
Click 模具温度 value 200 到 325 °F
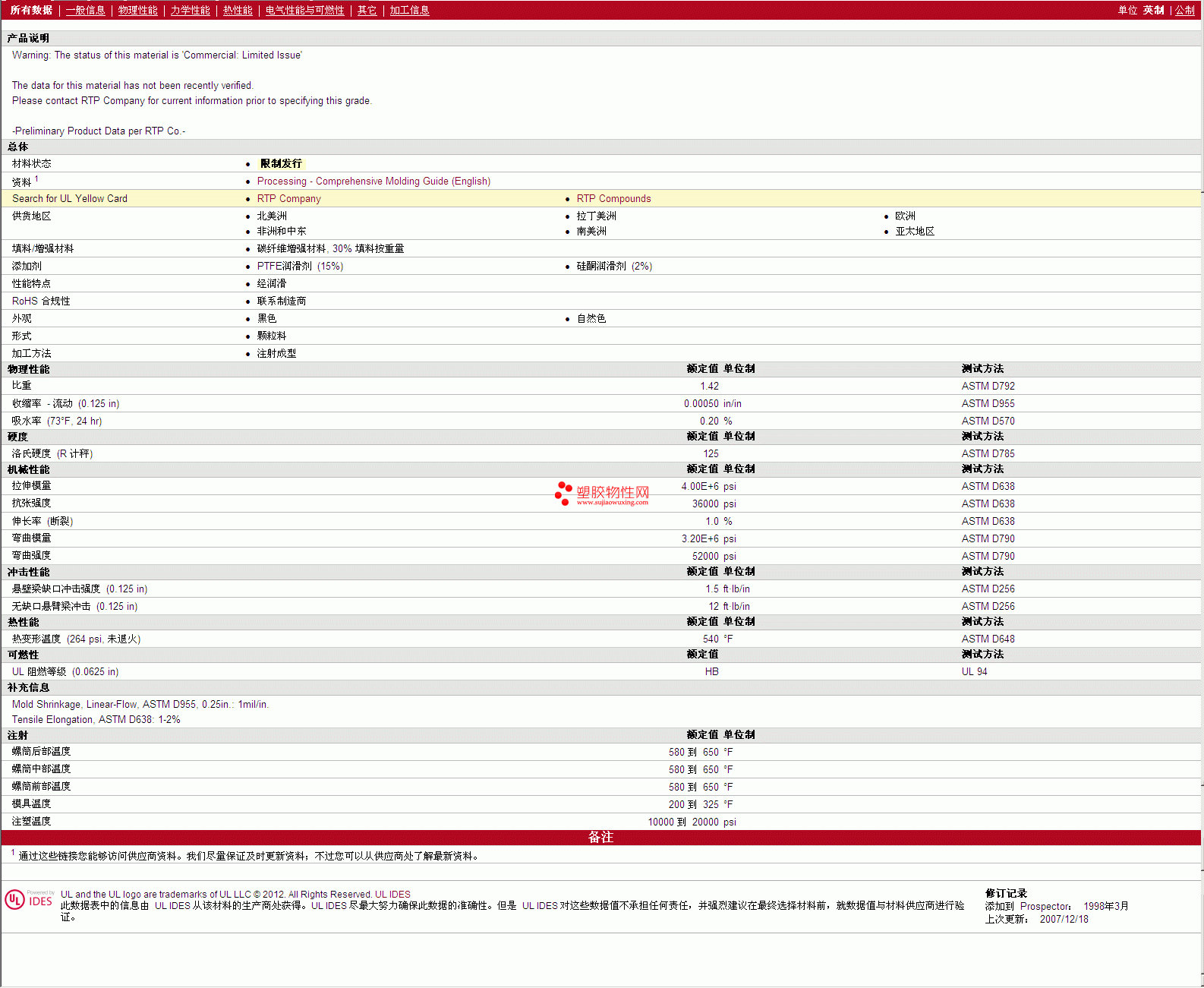[701, 805]
